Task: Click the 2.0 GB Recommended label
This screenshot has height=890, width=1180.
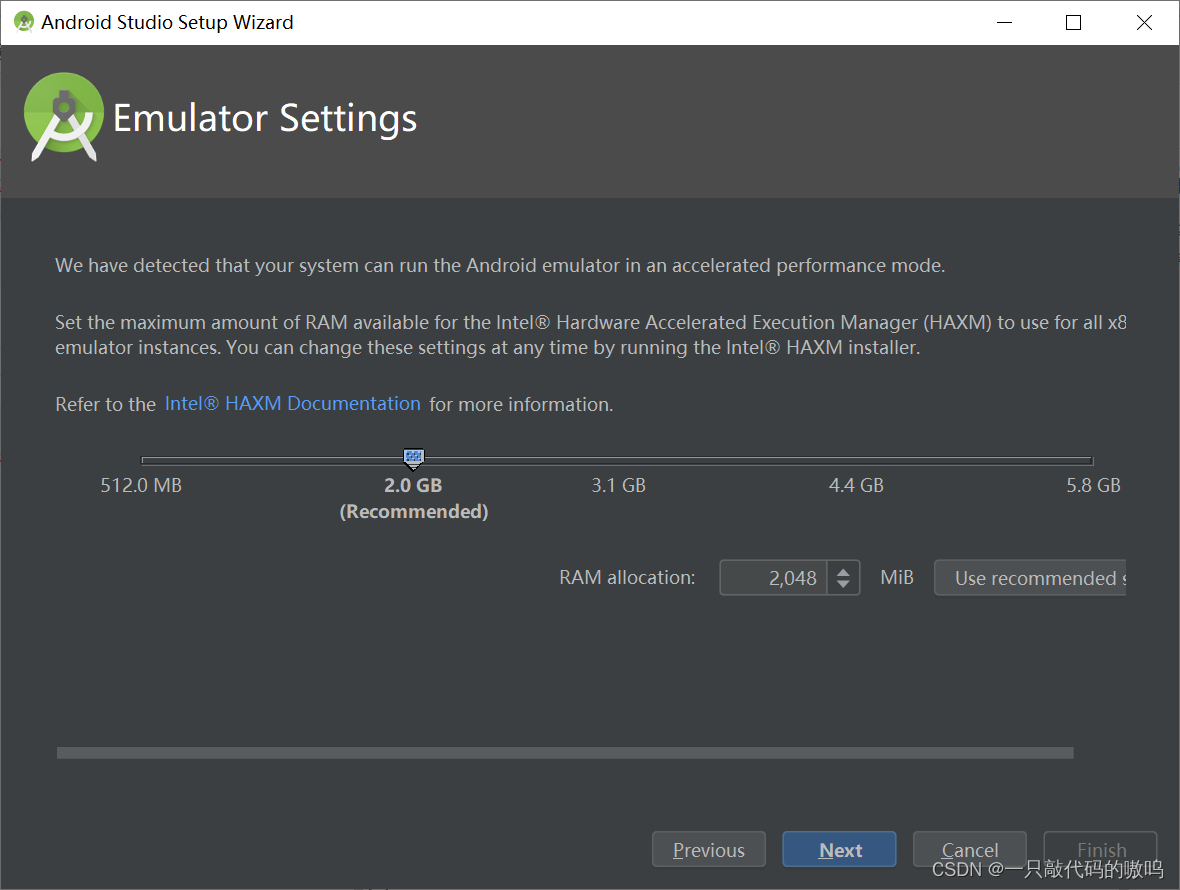Action: coord(413,498)
